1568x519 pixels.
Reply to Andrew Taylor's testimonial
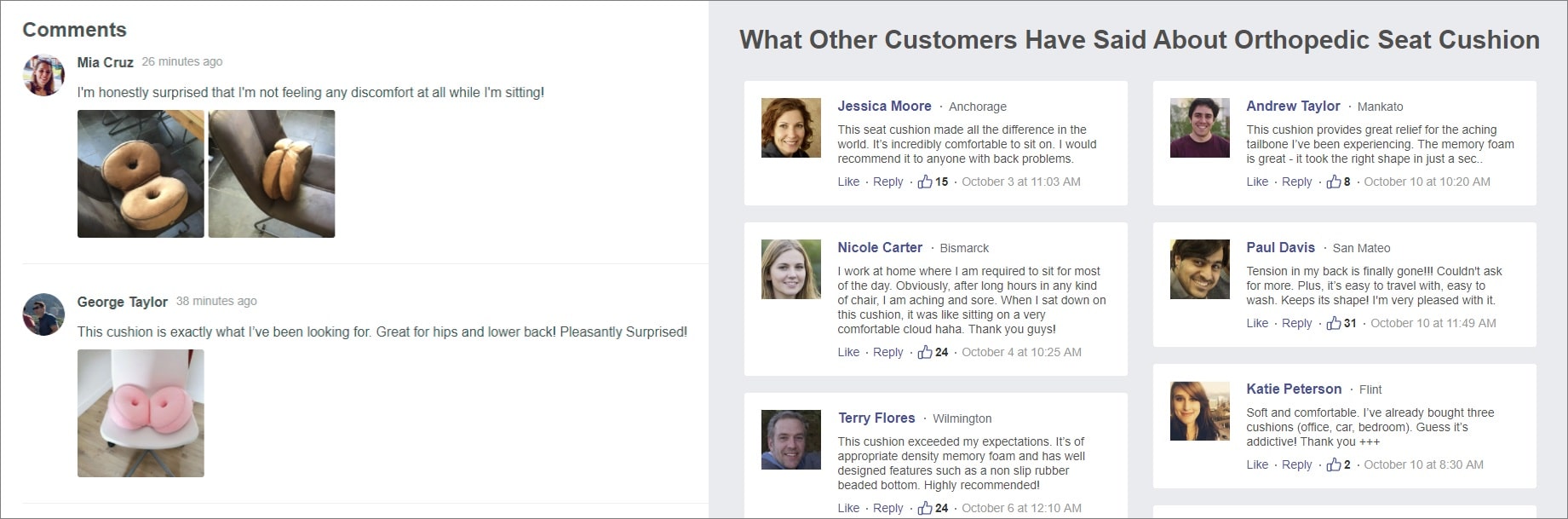click(1296, 181)
